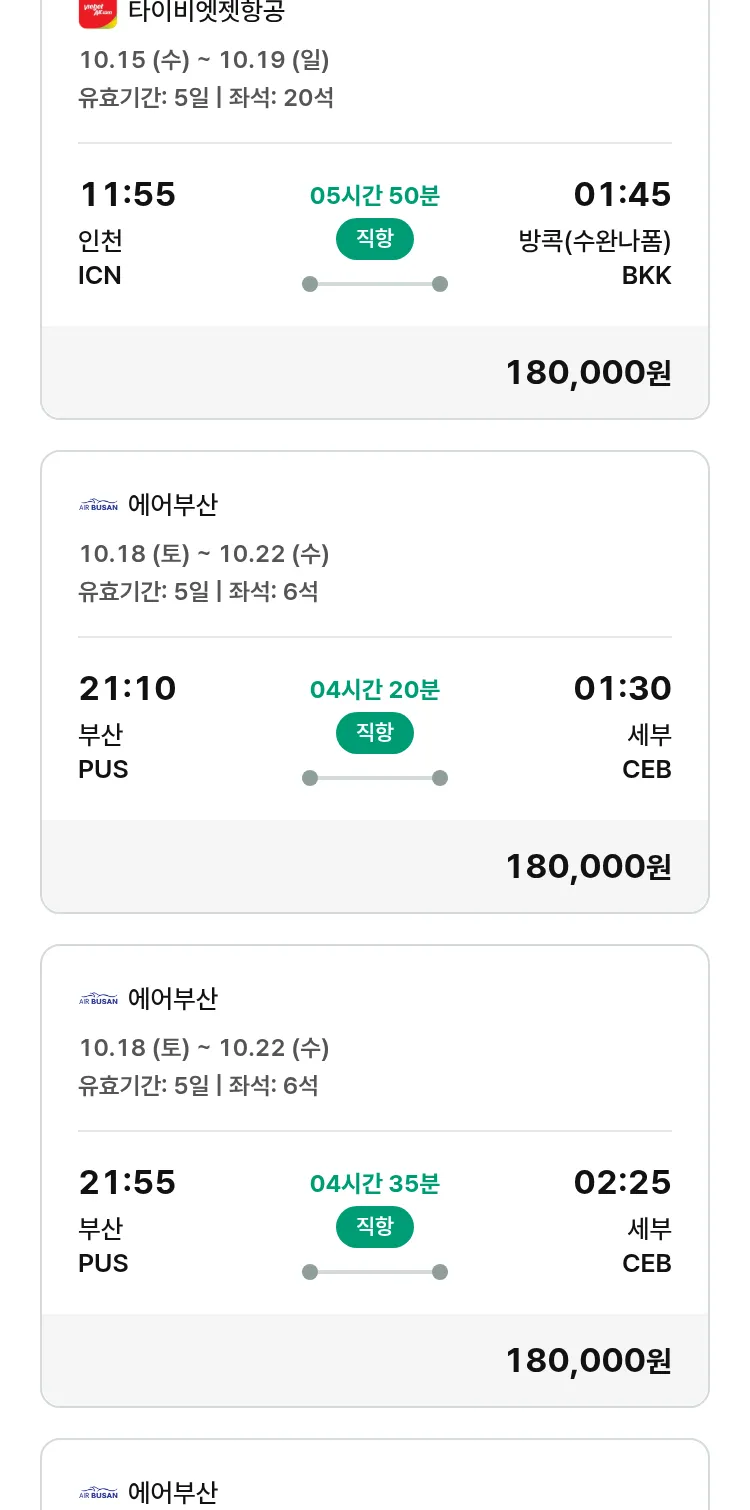
Task: Select the 180,000원 price on the Bangkok flight
Action: [588, 372]
